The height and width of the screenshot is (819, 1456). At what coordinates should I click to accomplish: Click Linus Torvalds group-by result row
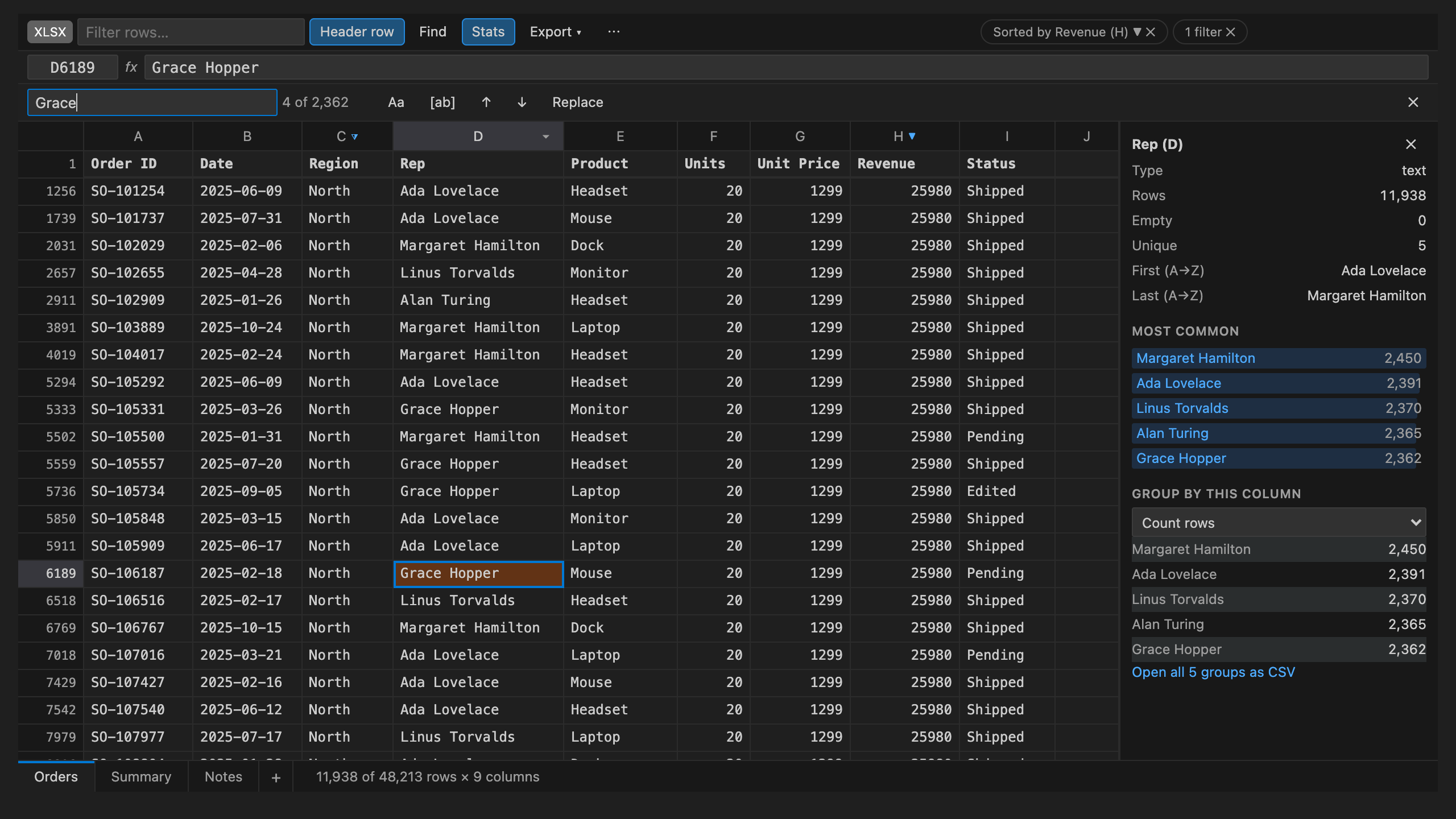tap(1279, 599)
